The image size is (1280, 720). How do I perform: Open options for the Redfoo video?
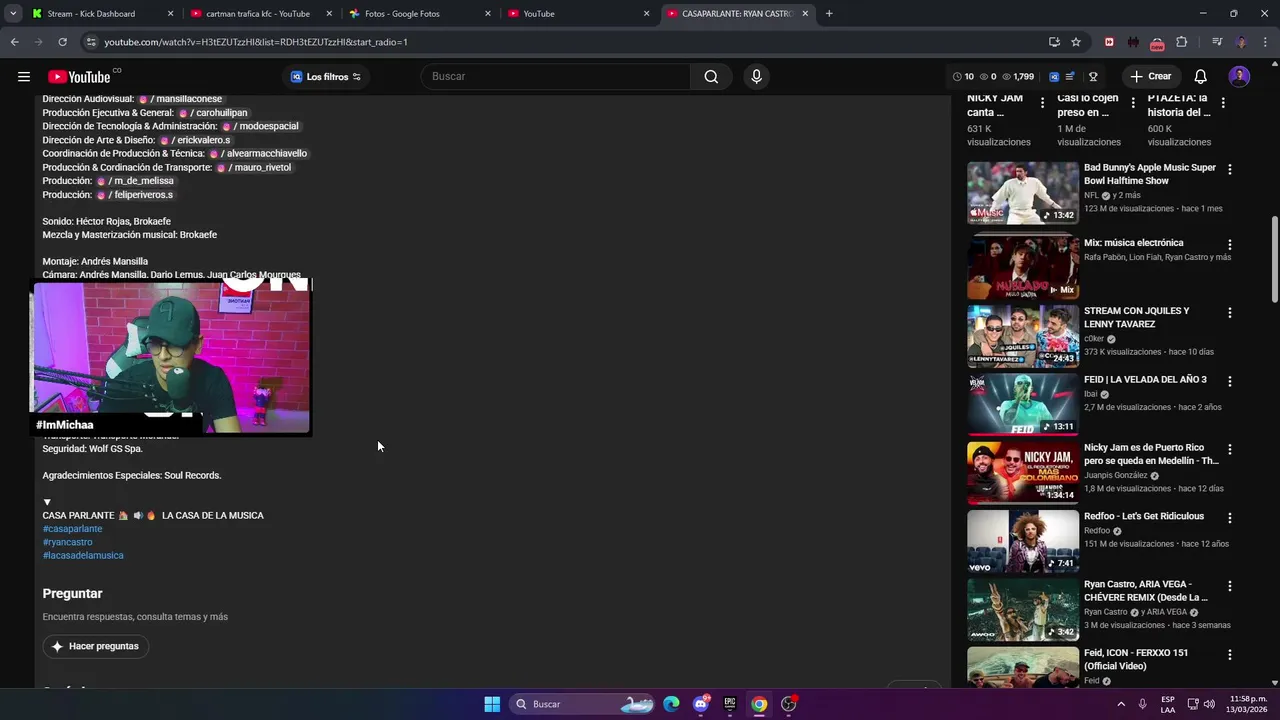tap(1230, 518)
